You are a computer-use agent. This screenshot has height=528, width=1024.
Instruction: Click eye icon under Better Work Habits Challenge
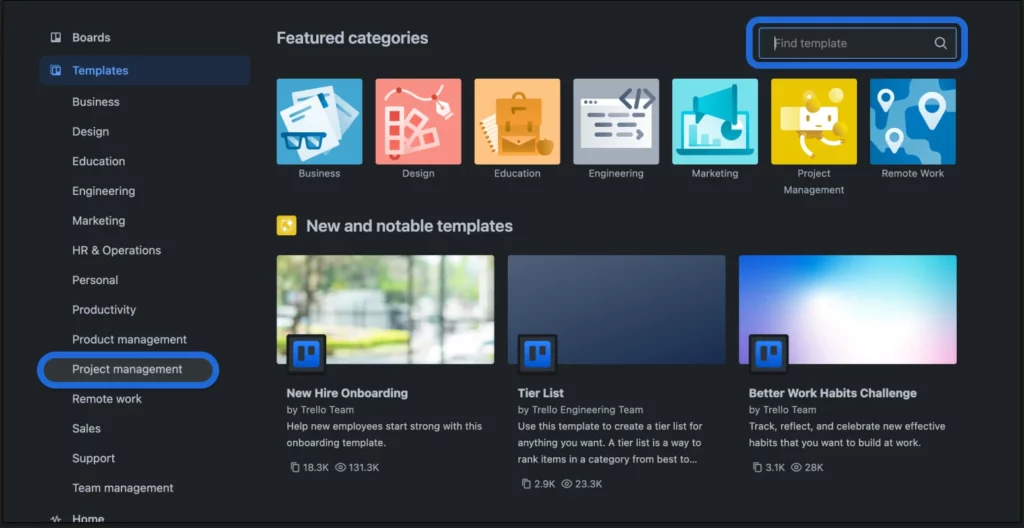point(796,467)
